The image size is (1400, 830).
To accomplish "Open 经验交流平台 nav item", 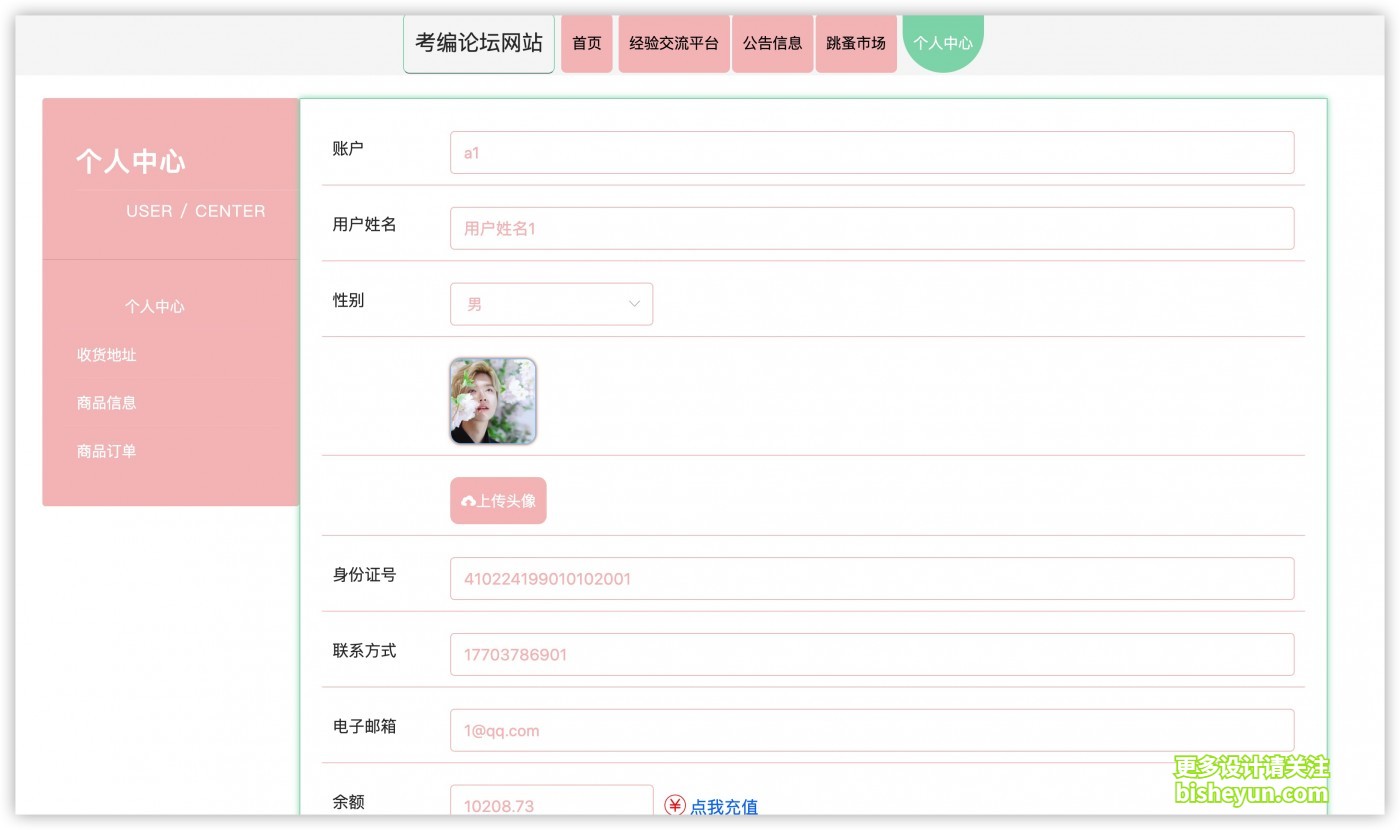I will pyautogui.click(x=674, y=44).
